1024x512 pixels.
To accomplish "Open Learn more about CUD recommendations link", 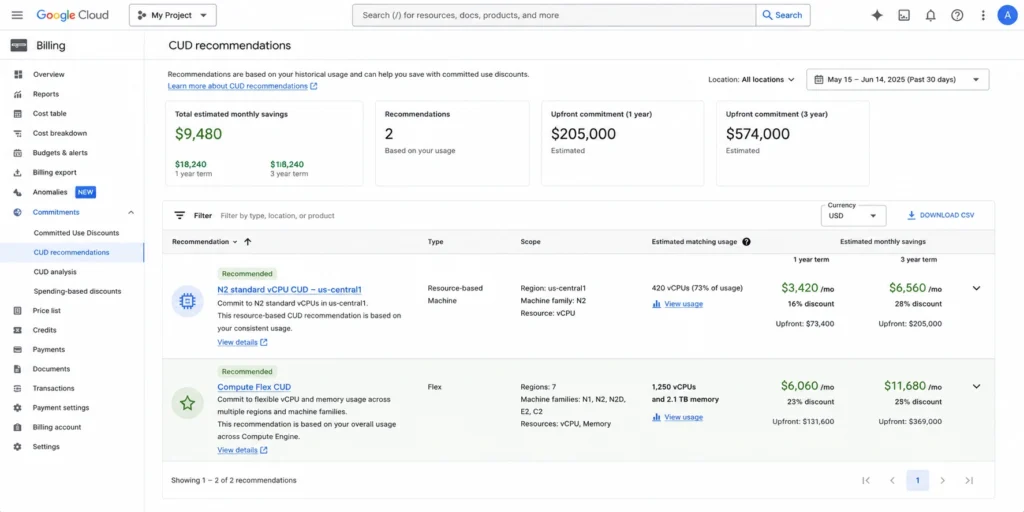I will [x=242, y=86].
